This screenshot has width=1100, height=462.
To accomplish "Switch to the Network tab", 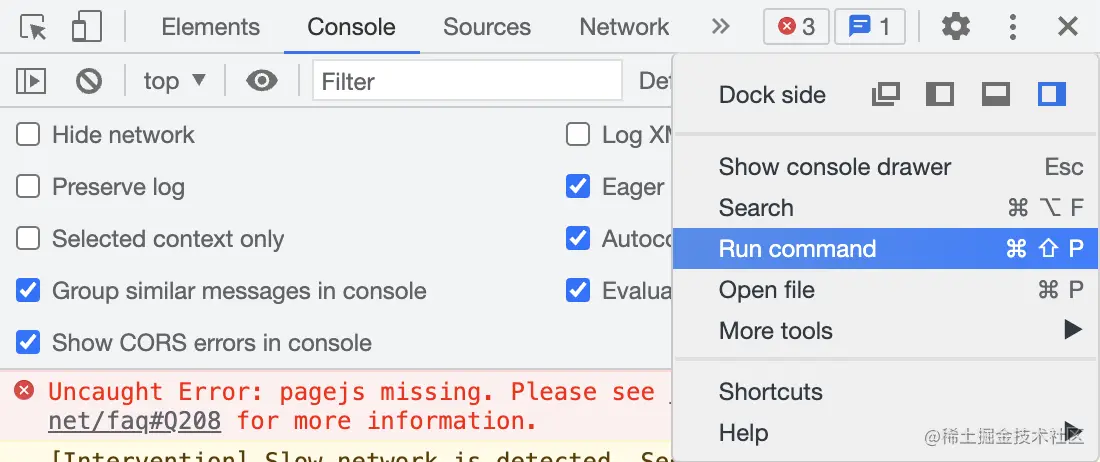I will 624,27.
